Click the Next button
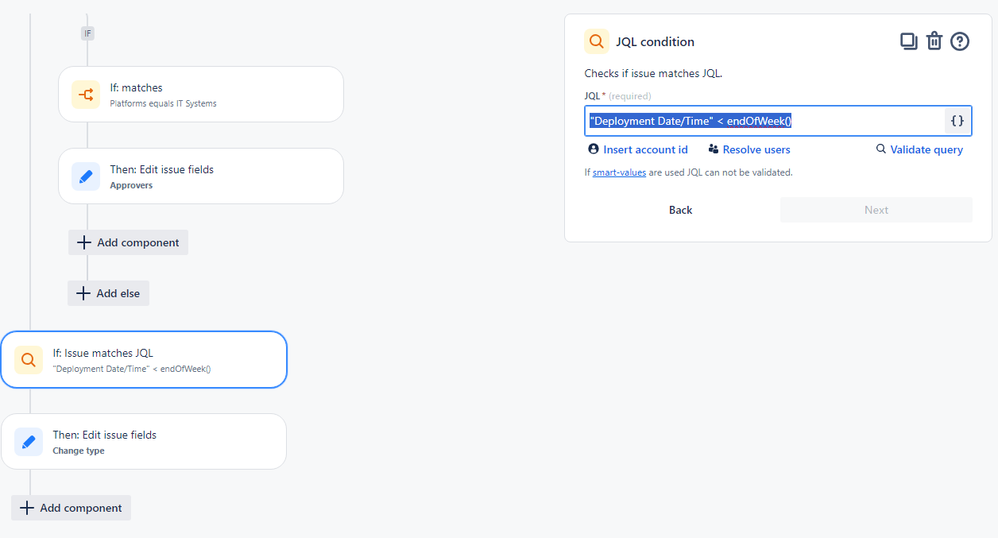This screenshot has height=538, width=998. pyautogui.click(x=876, y=210)
